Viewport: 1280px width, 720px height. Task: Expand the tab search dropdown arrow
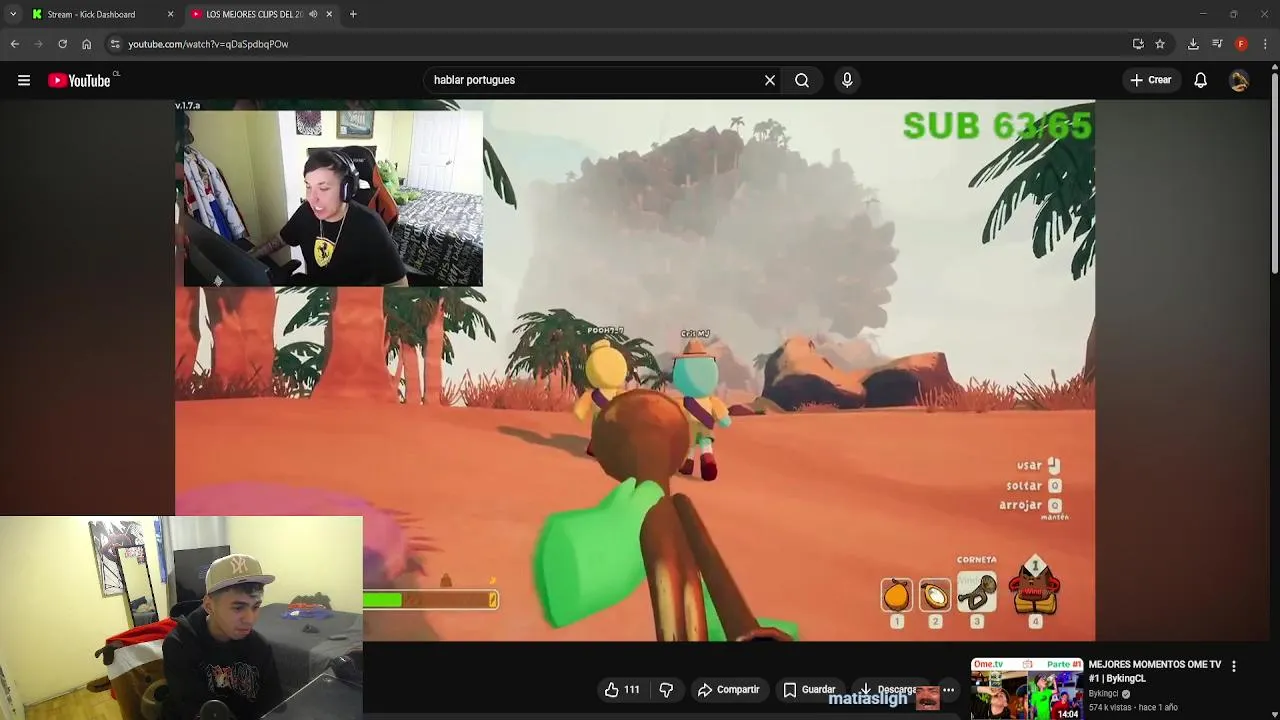[x=12, y=14]
